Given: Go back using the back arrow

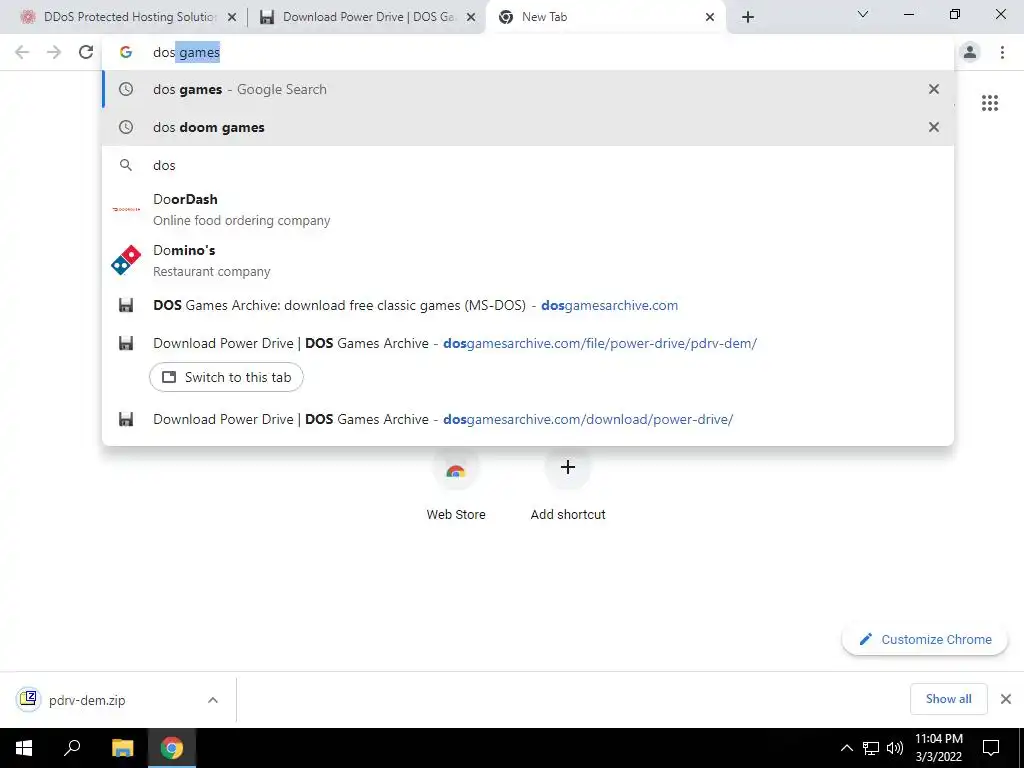Looking at the screenshot, I should coord(22,52).
